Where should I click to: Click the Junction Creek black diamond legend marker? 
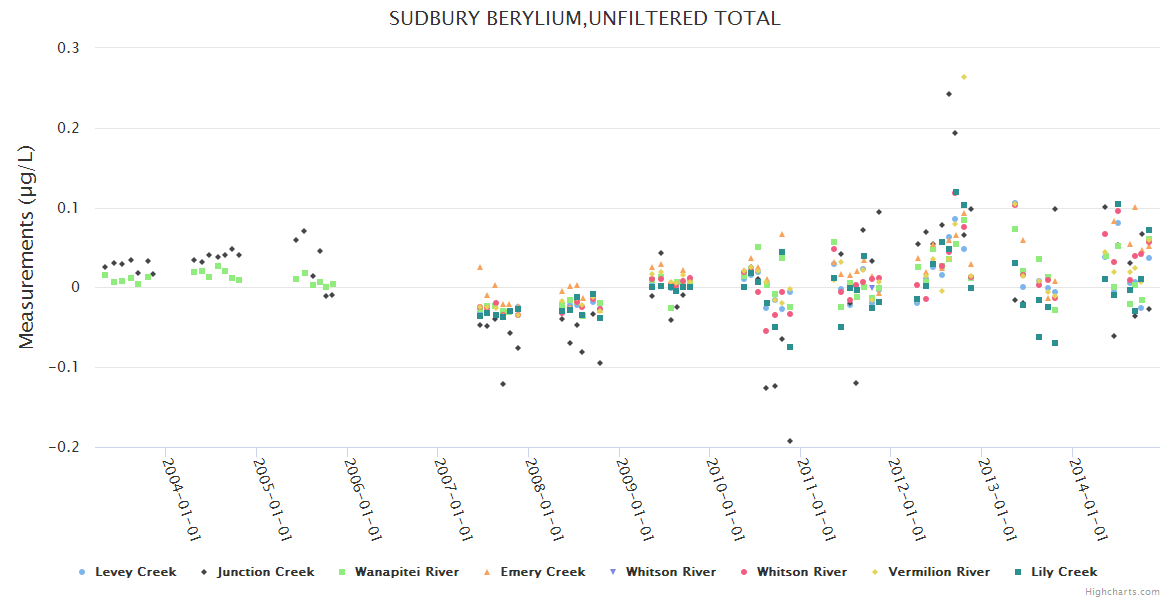(x=204, y=572)
